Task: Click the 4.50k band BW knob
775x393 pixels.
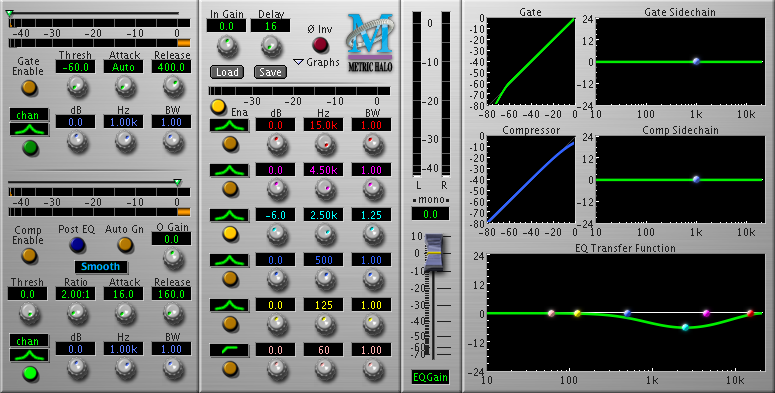Action: 373,189
